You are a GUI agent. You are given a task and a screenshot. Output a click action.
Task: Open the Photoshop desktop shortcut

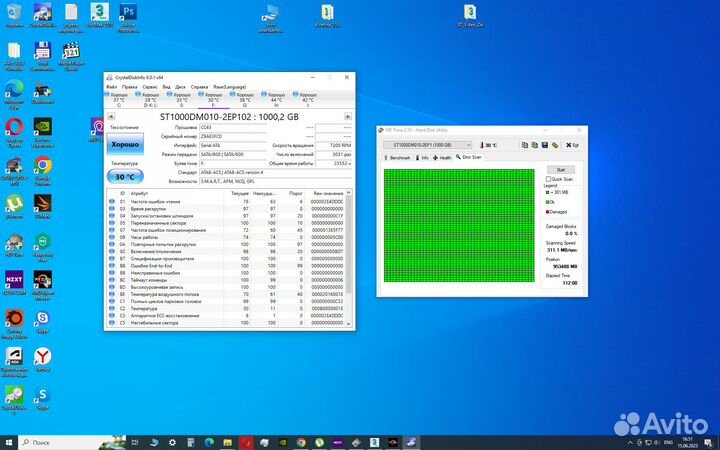click(x=128, y=18)
